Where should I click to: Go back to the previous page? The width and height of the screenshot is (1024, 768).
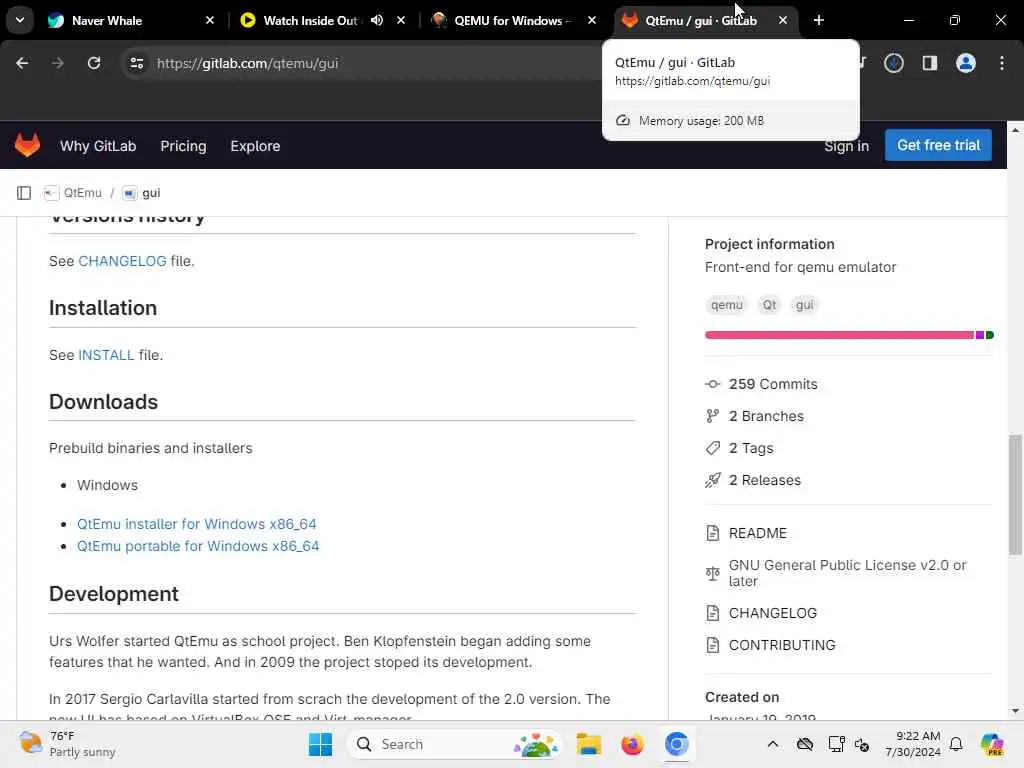click(x=22, y=63)
